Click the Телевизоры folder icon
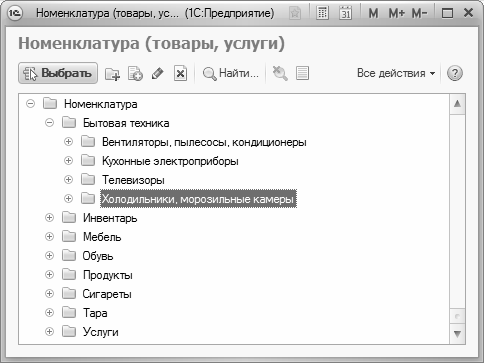 click(88, 180)
